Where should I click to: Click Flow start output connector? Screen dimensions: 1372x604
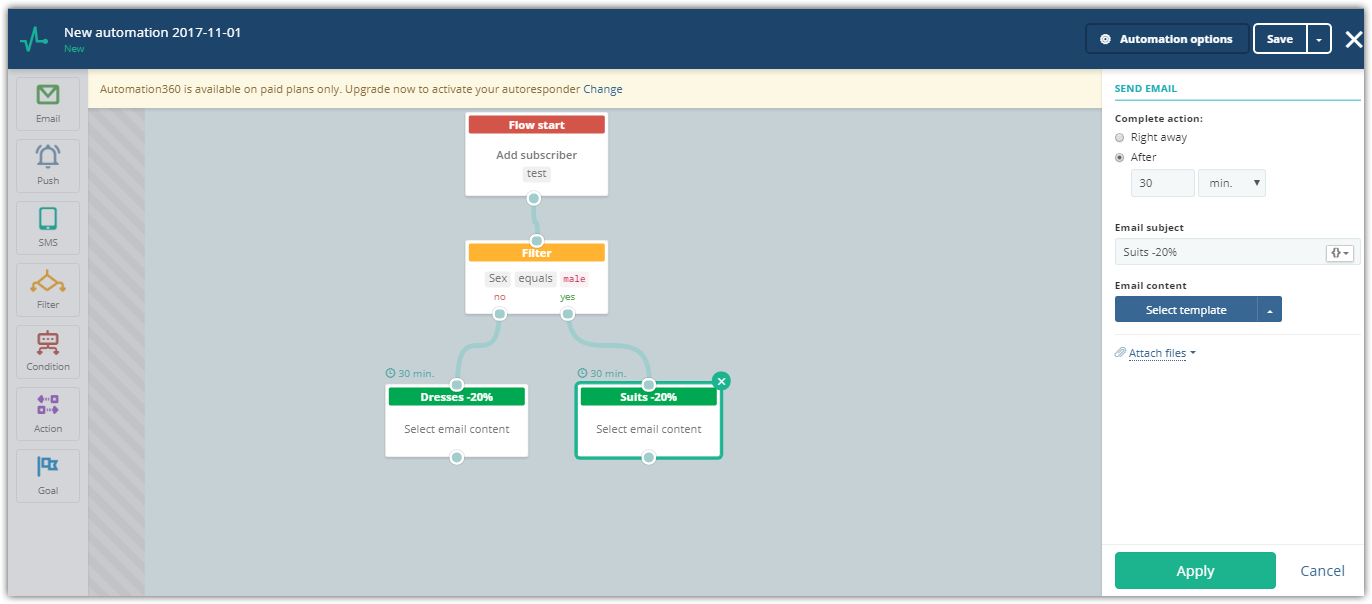(x=534, y=198)
